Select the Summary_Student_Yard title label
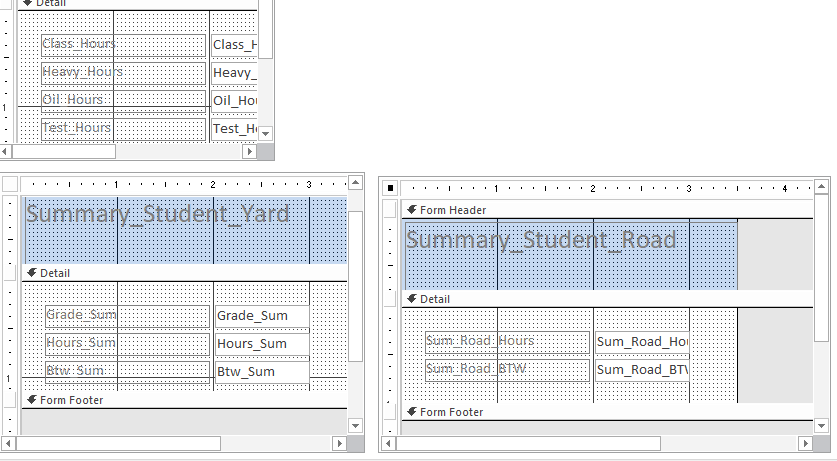Viewport: 837px width, 461px height. [x=158, y=214]
